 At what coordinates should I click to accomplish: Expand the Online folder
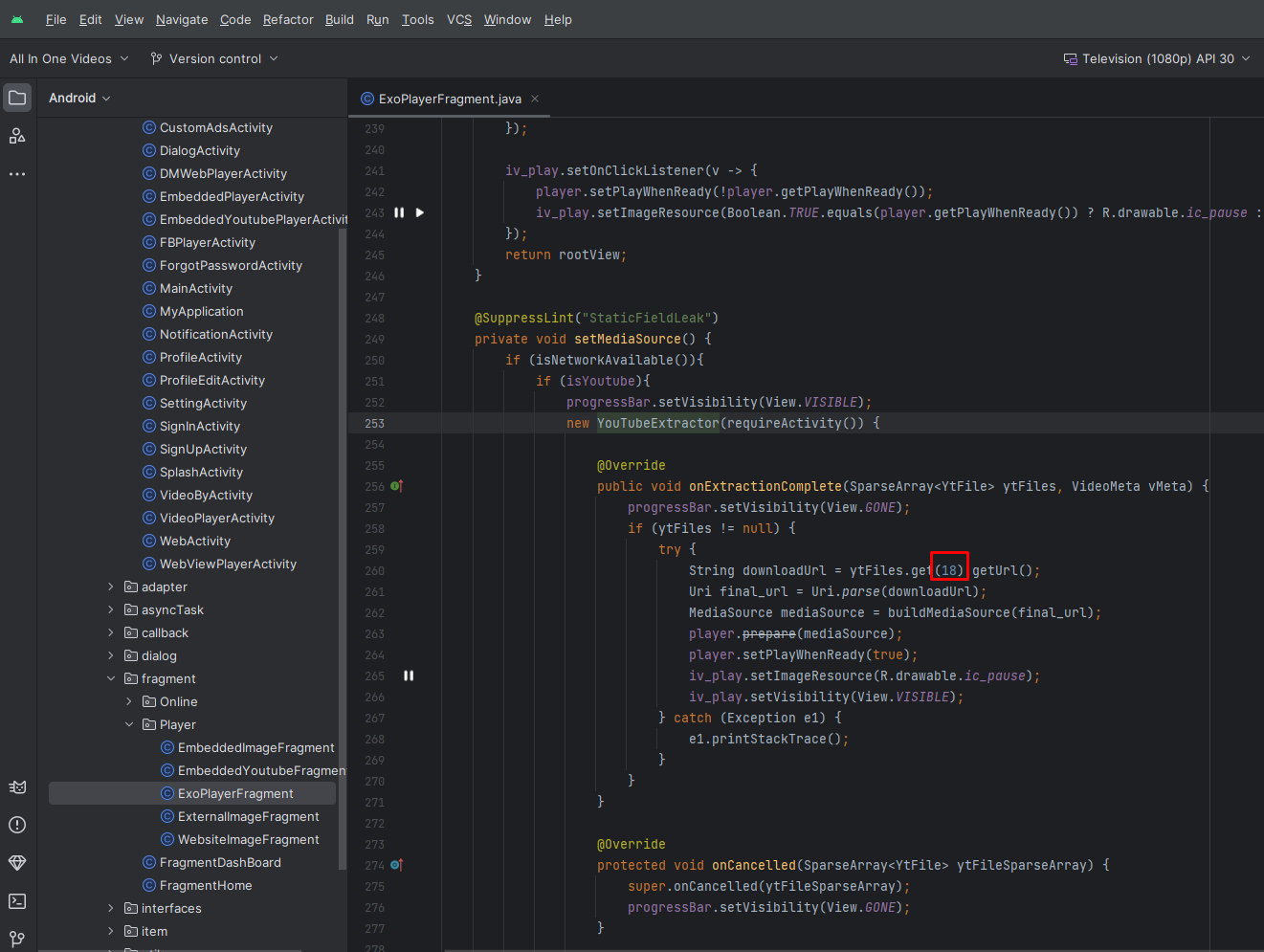coord(129,701)
